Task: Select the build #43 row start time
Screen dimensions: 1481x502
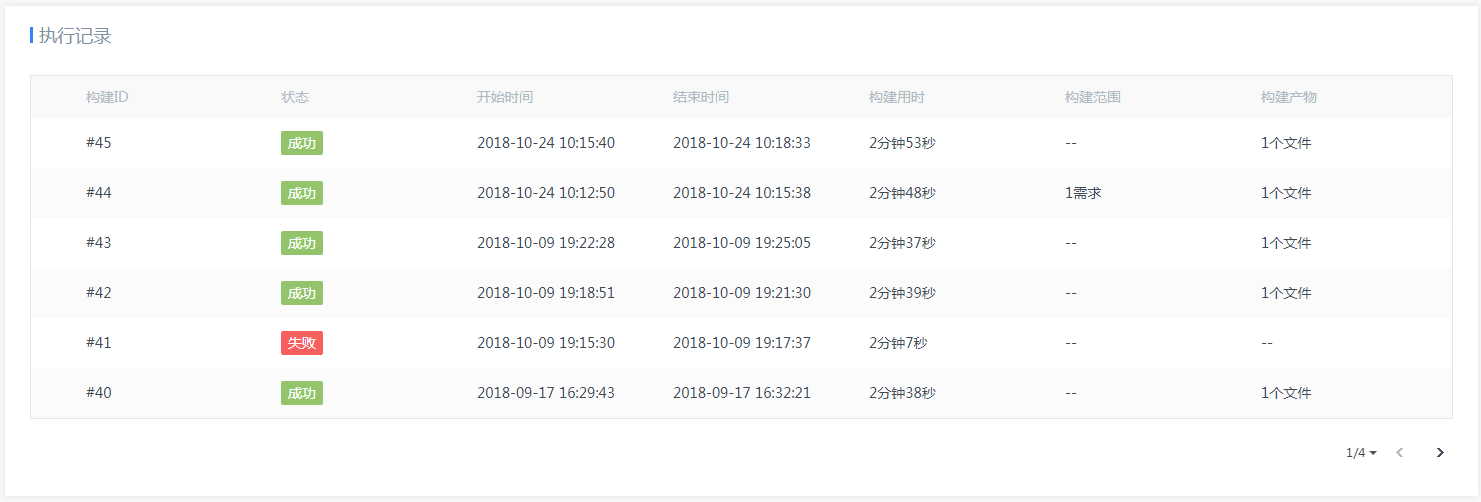Action: pos(546,243)
